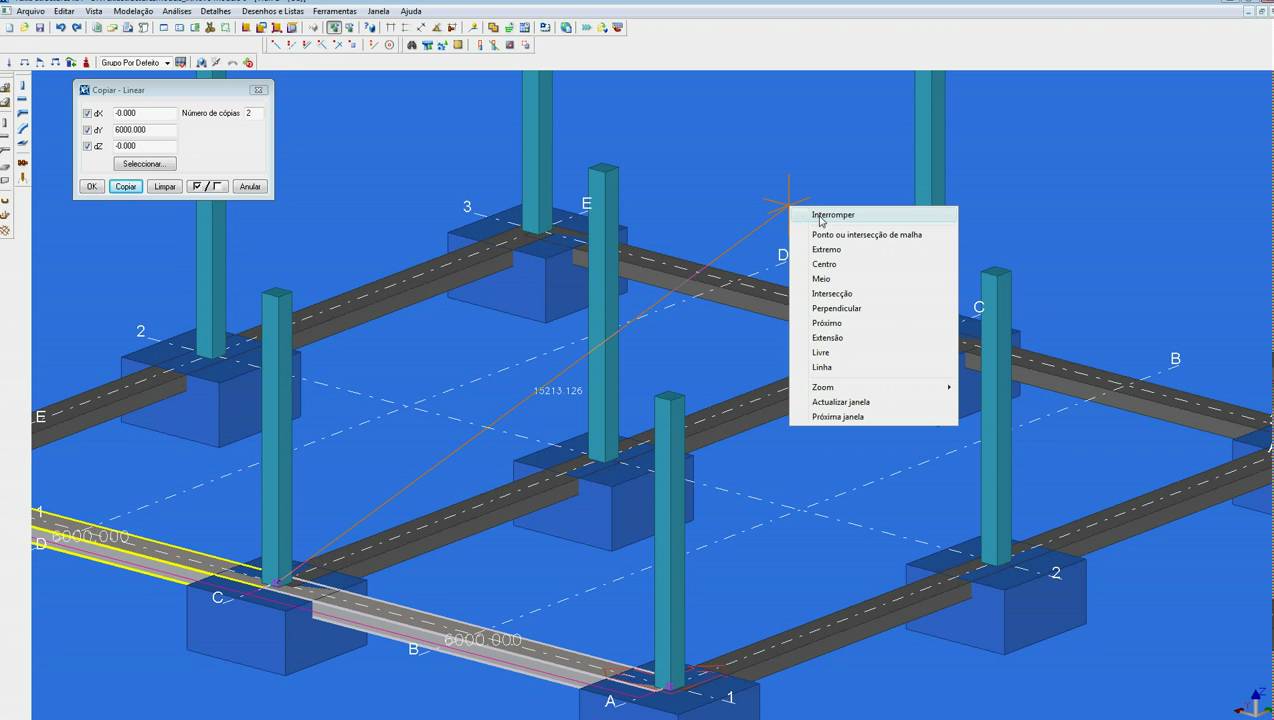Click the binoculars icon in the snap toolbar
This screenshot has width=1274, height=720.
pos(412,45)
